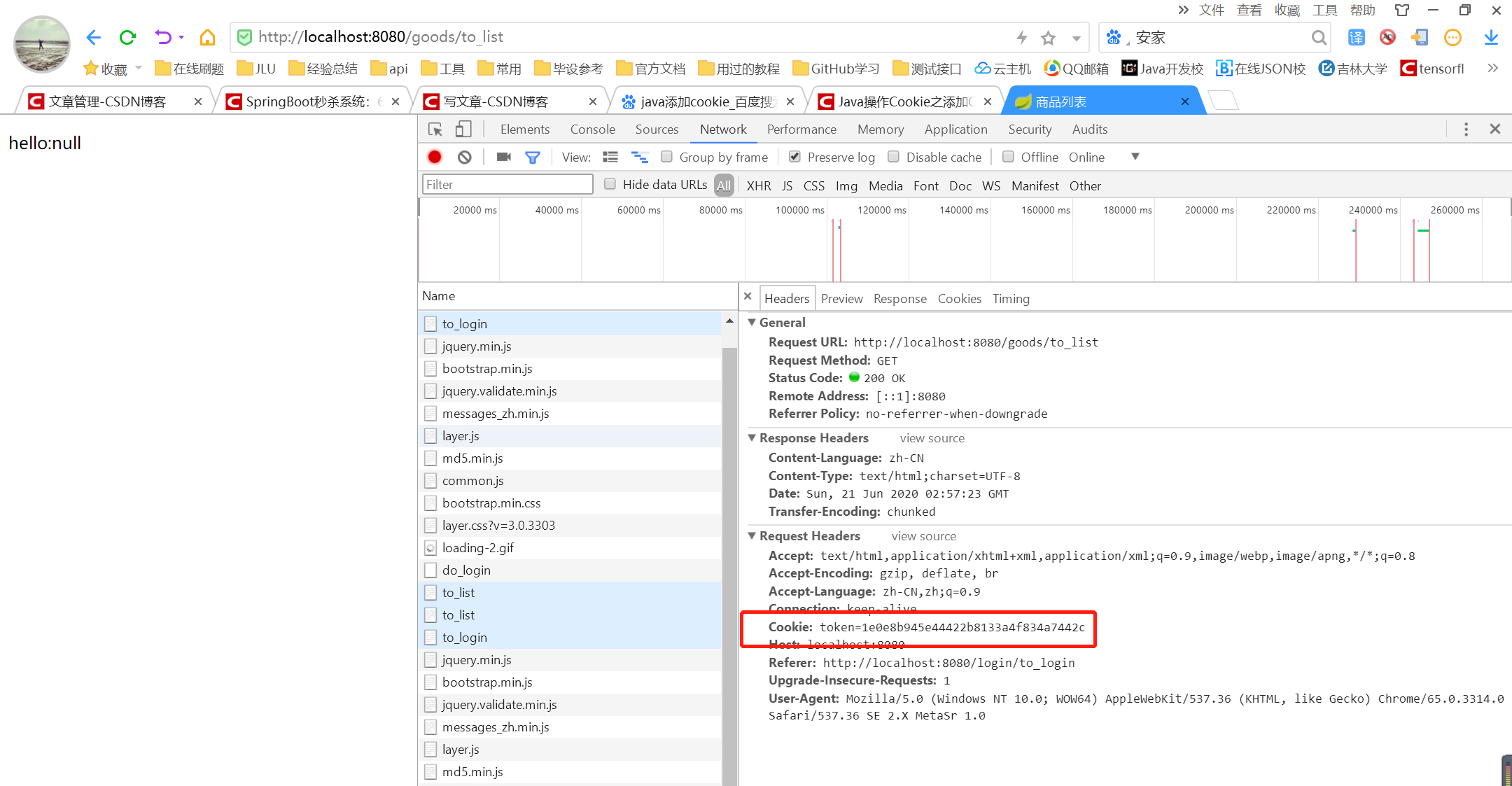Image resolution: width=1512 pixels, height=786 pixels.
Task: Click the page refresh icon
Action: (127, 37)
